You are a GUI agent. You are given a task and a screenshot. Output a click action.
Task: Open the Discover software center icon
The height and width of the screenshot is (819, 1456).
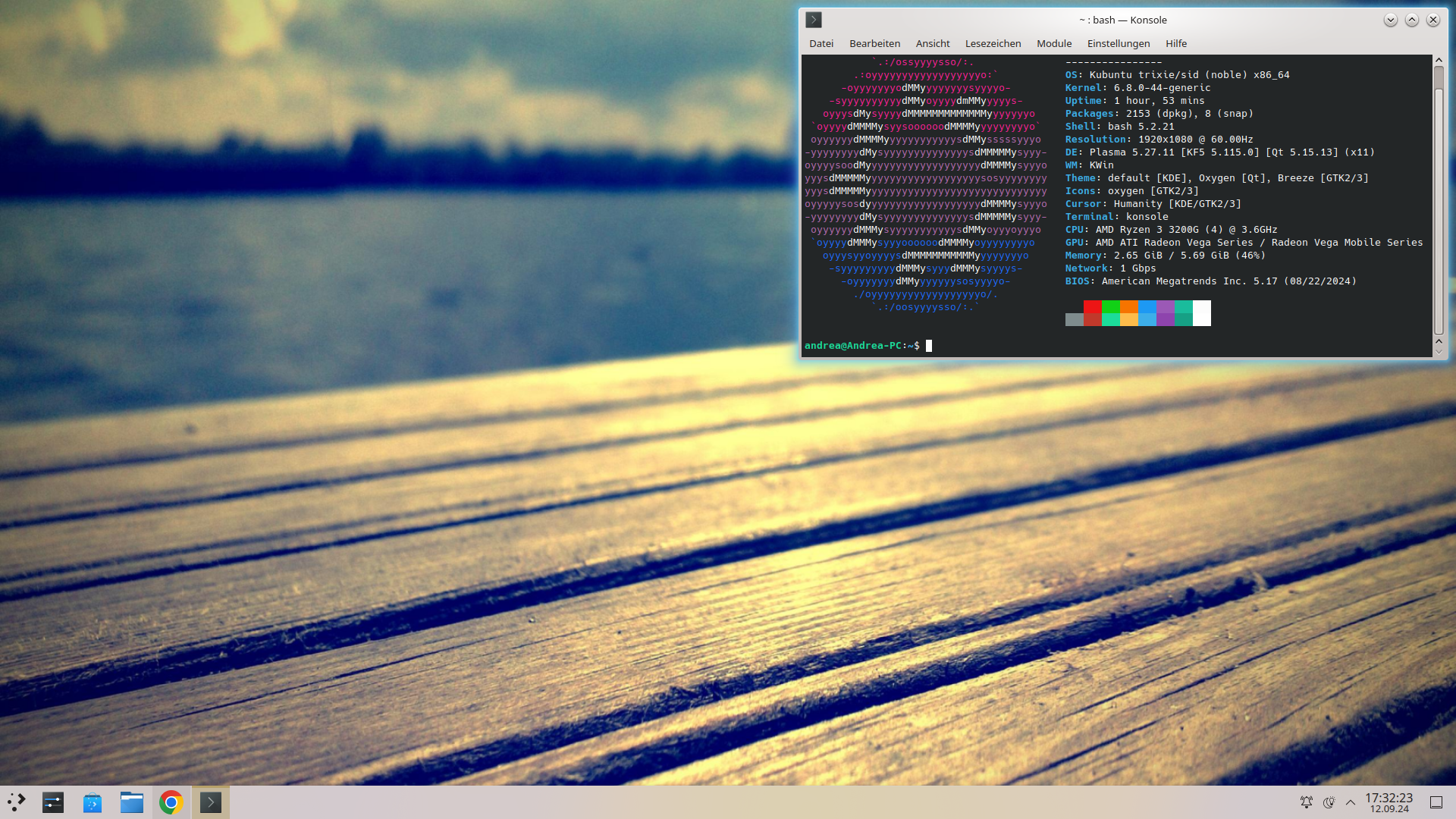(x=93, y=802)
